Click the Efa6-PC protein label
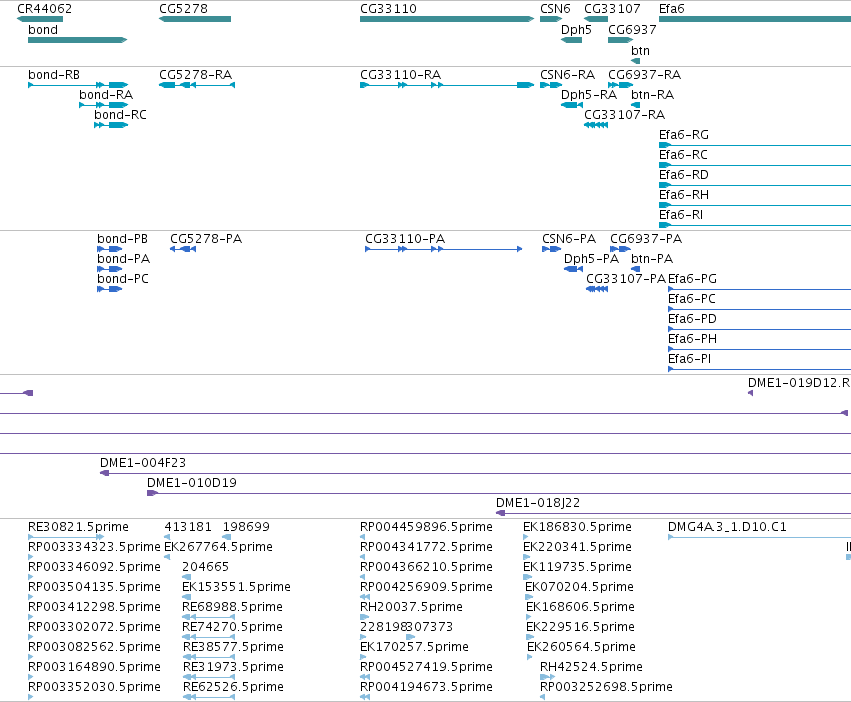 [692, 299]
